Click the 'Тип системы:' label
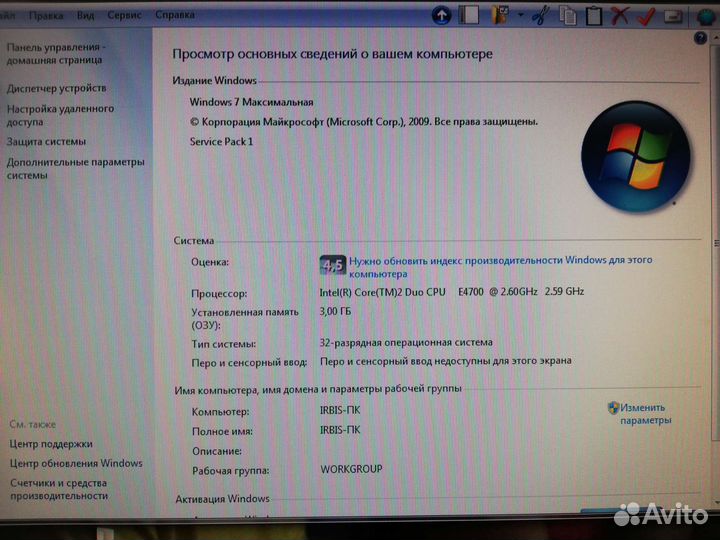Screen dimensions: 720x540 tap(223, 344)
